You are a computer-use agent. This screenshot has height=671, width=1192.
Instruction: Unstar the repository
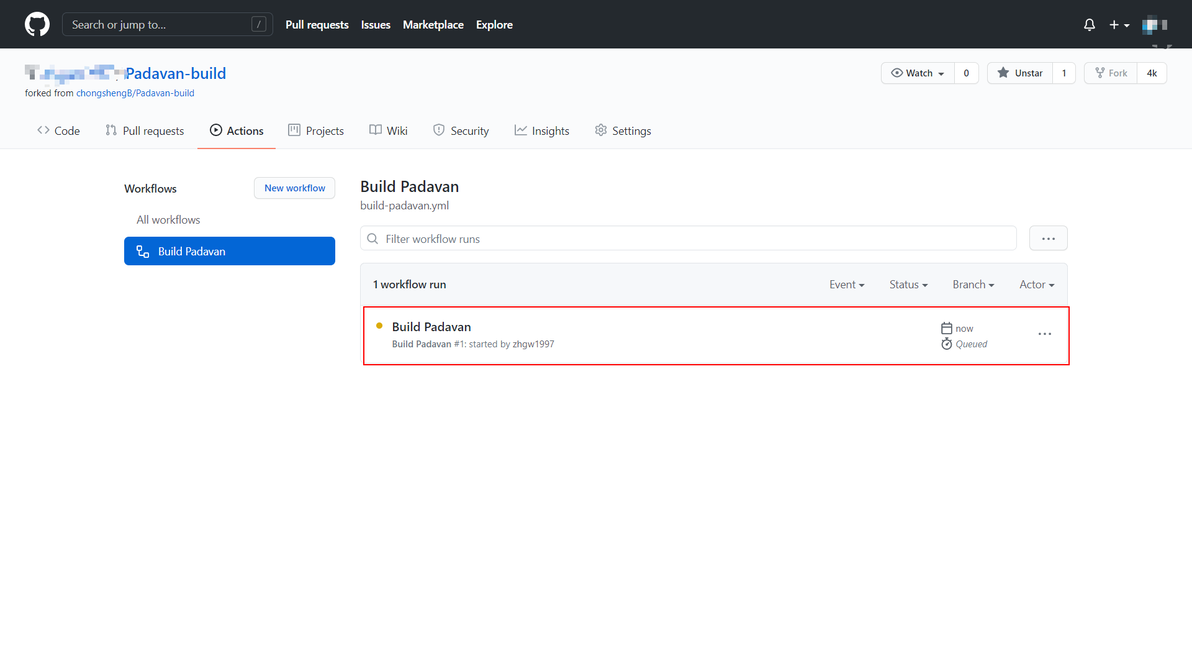point(1019,73)
